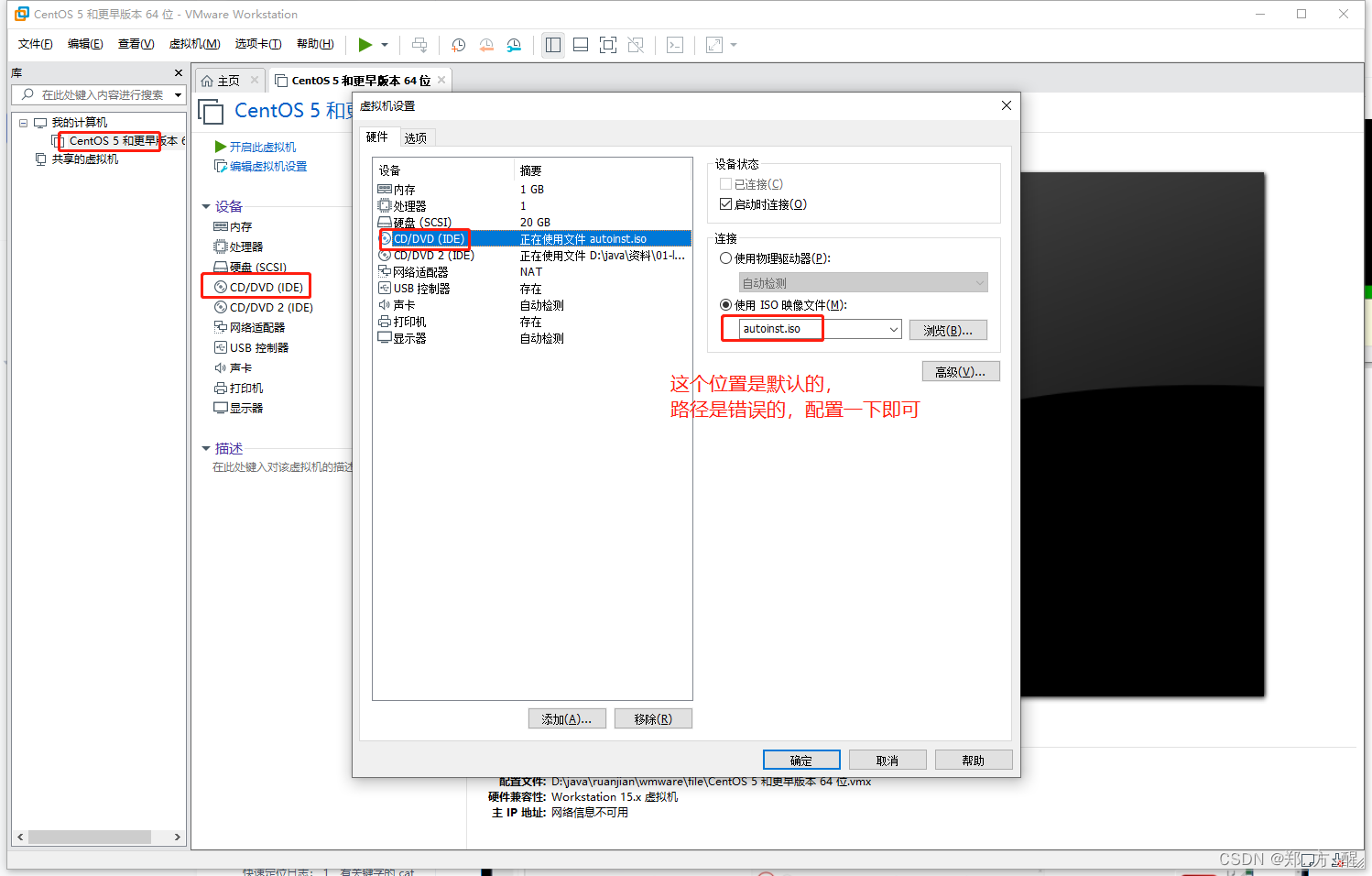Click 网络适配器 icon in summary device list
The width and height of the screenshot is (1372, 876).
pyautogui.click(x=220, y=327)
